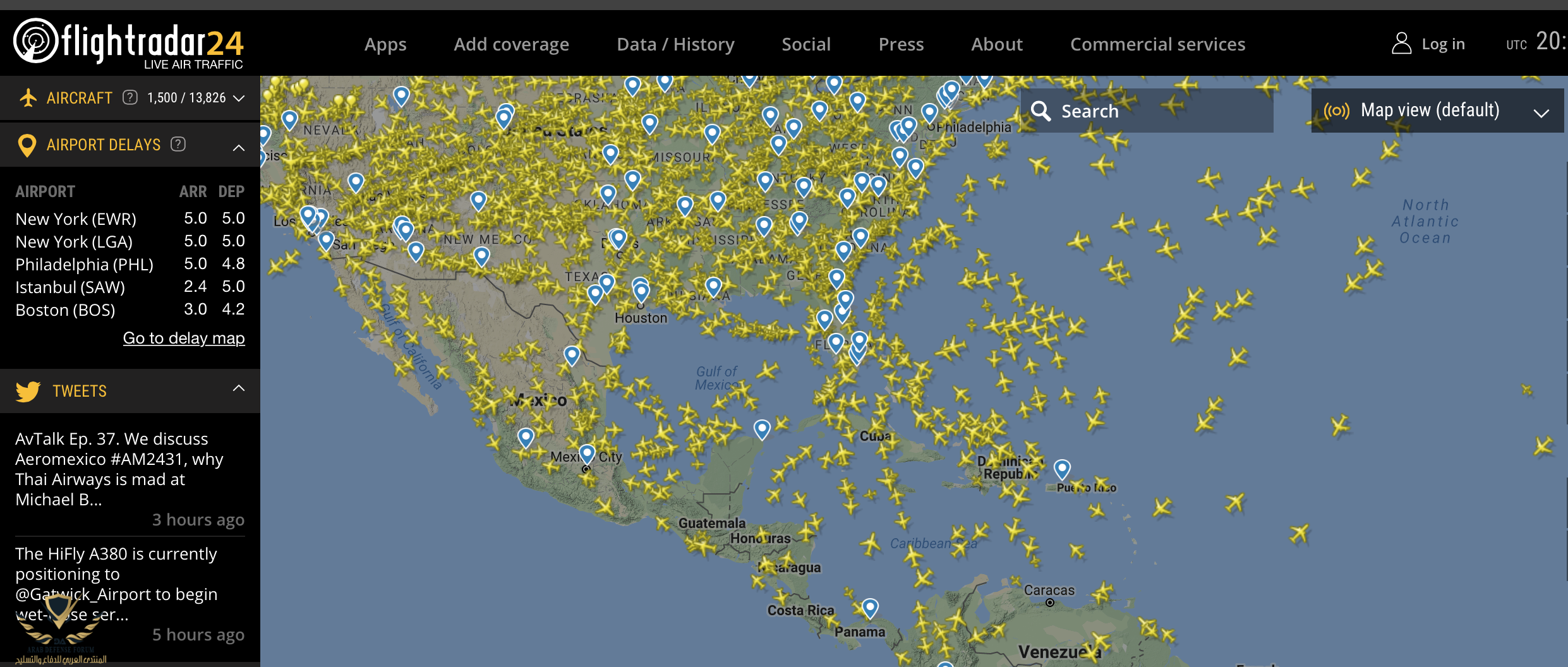Image resolution: width=1568 pixels, height=667 pixels.
Task: Click the airport pin north of Honduras
Action: [762, 430]
